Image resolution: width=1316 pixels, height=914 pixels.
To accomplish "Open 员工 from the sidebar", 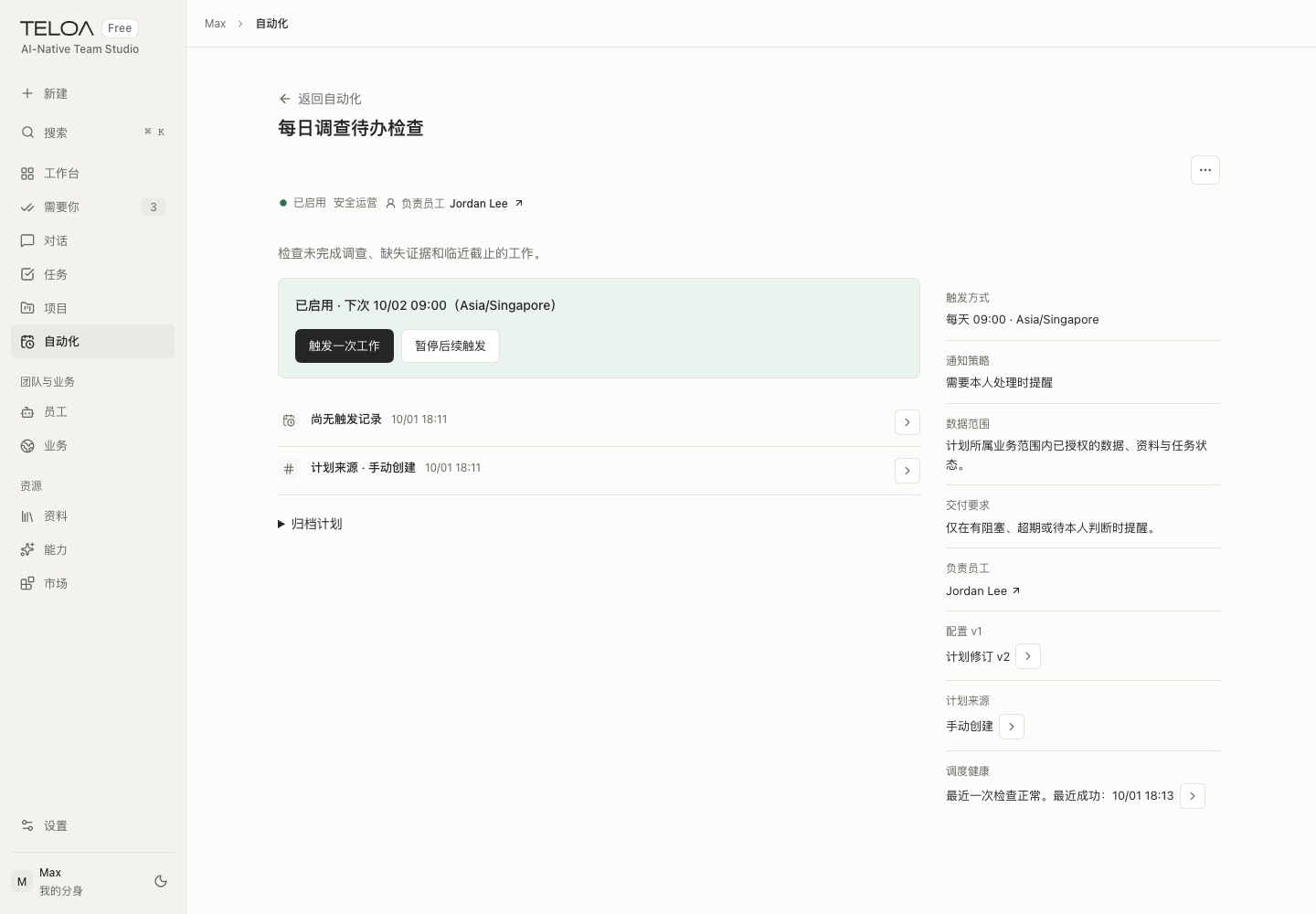I will tap(93, 412).
